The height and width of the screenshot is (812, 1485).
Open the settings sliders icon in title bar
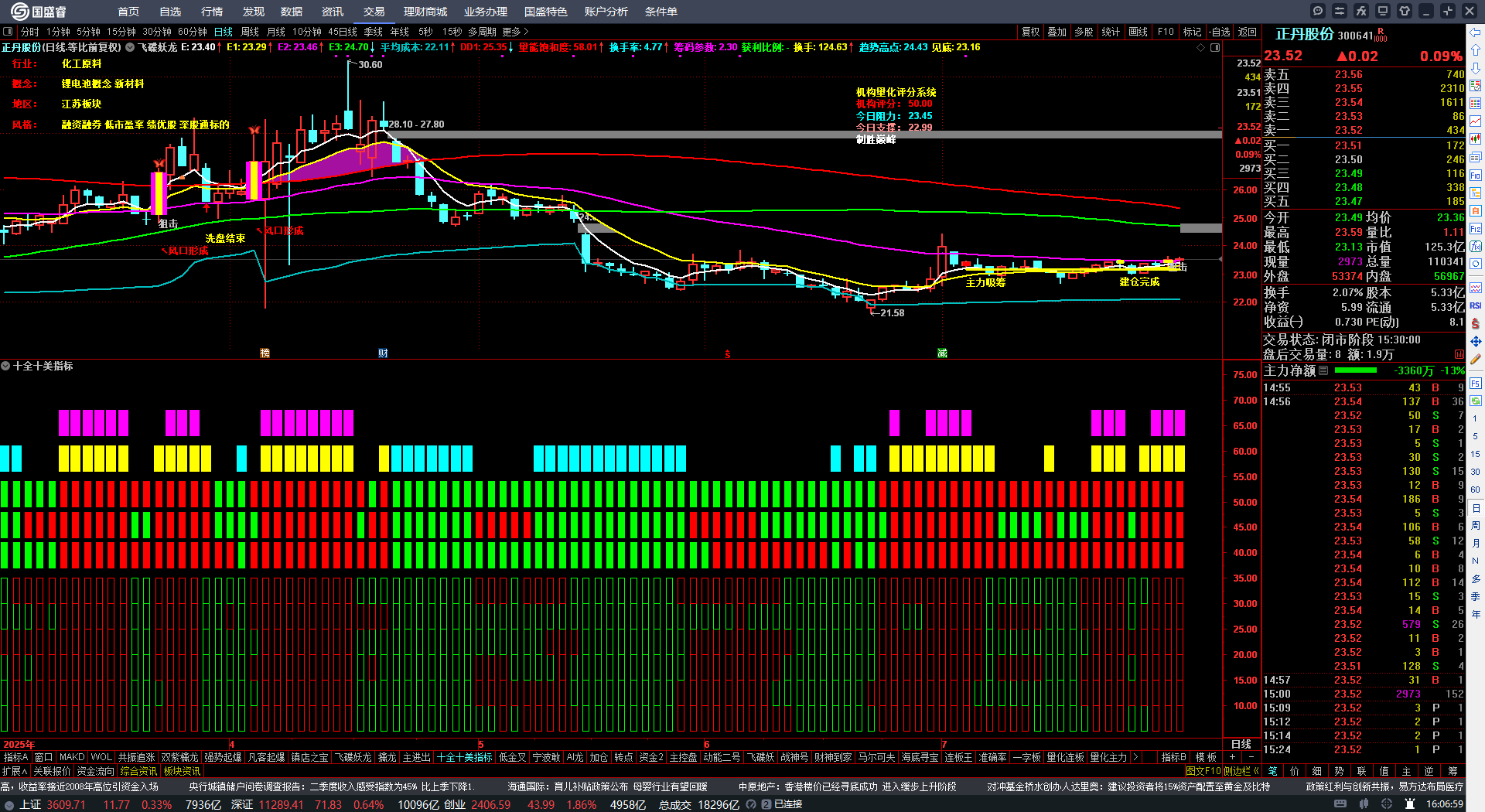pos(1340,11)
